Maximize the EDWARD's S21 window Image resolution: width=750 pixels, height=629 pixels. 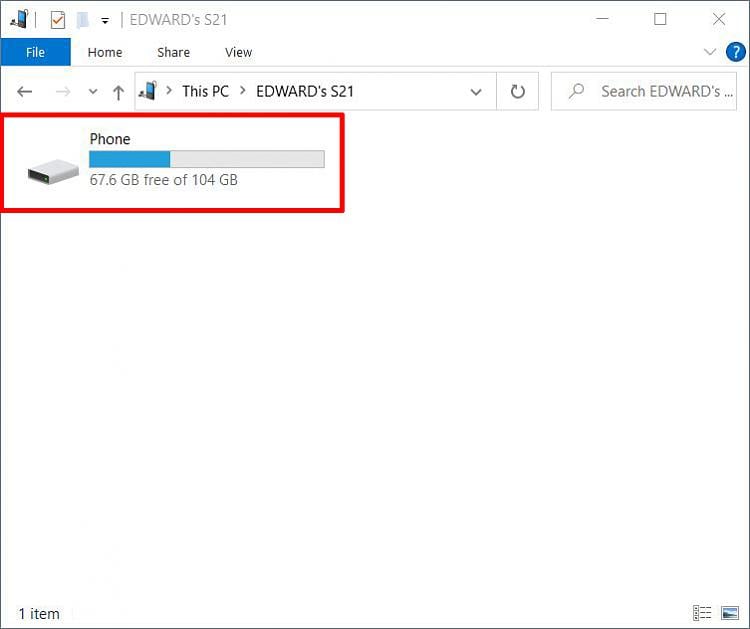661,19
